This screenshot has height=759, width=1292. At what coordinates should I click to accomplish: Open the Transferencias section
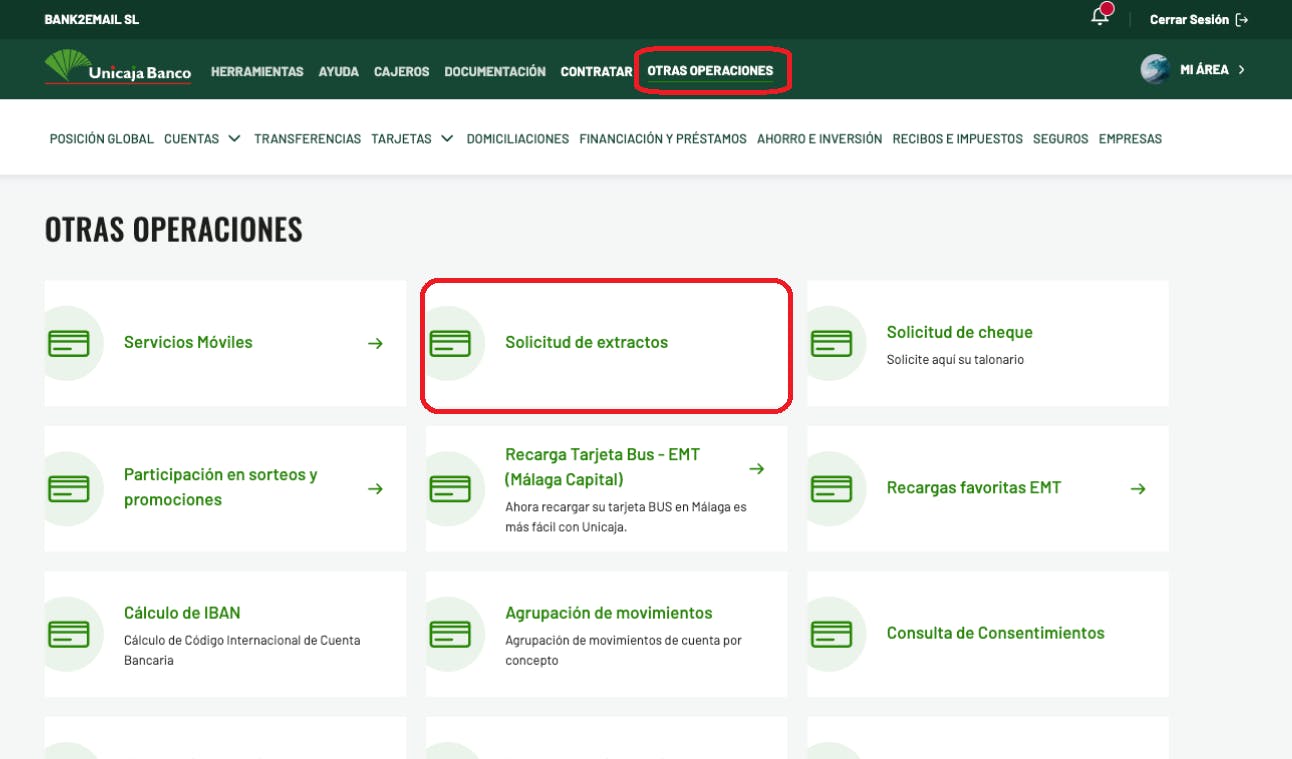point(308,139)
